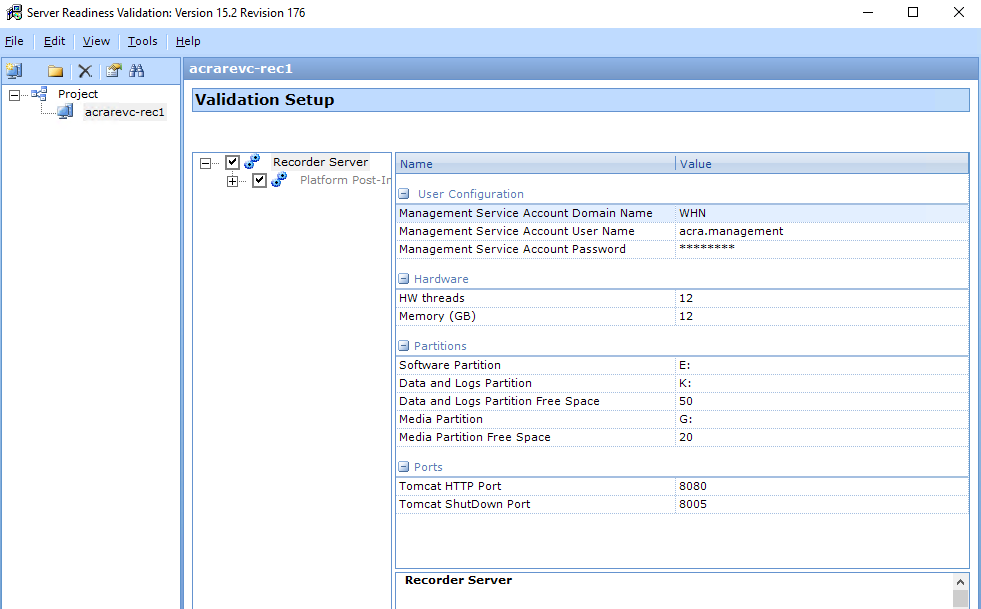This screenshot has height=609, width=981.
Task: Open the Tools menu
Action: pos(141,41)
